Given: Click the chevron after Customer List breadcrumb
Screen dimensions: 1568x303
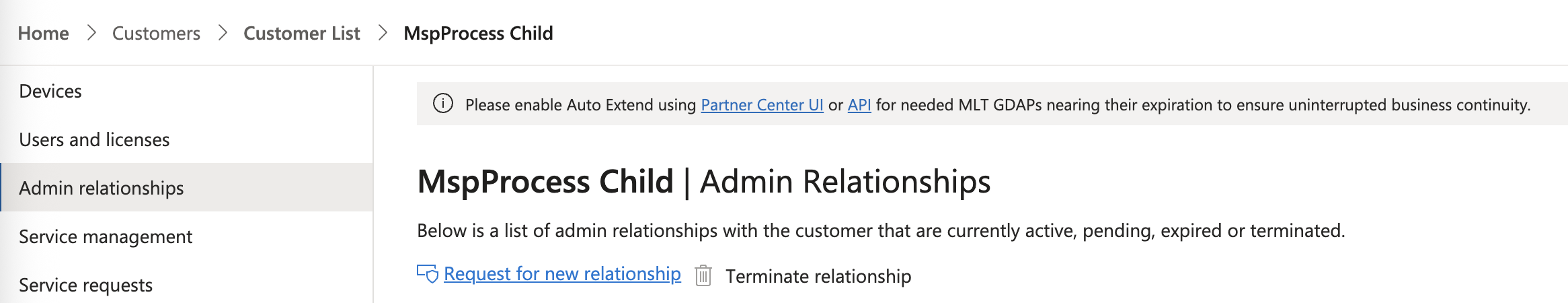Looking at the screenshot, I should pos(383,33).
